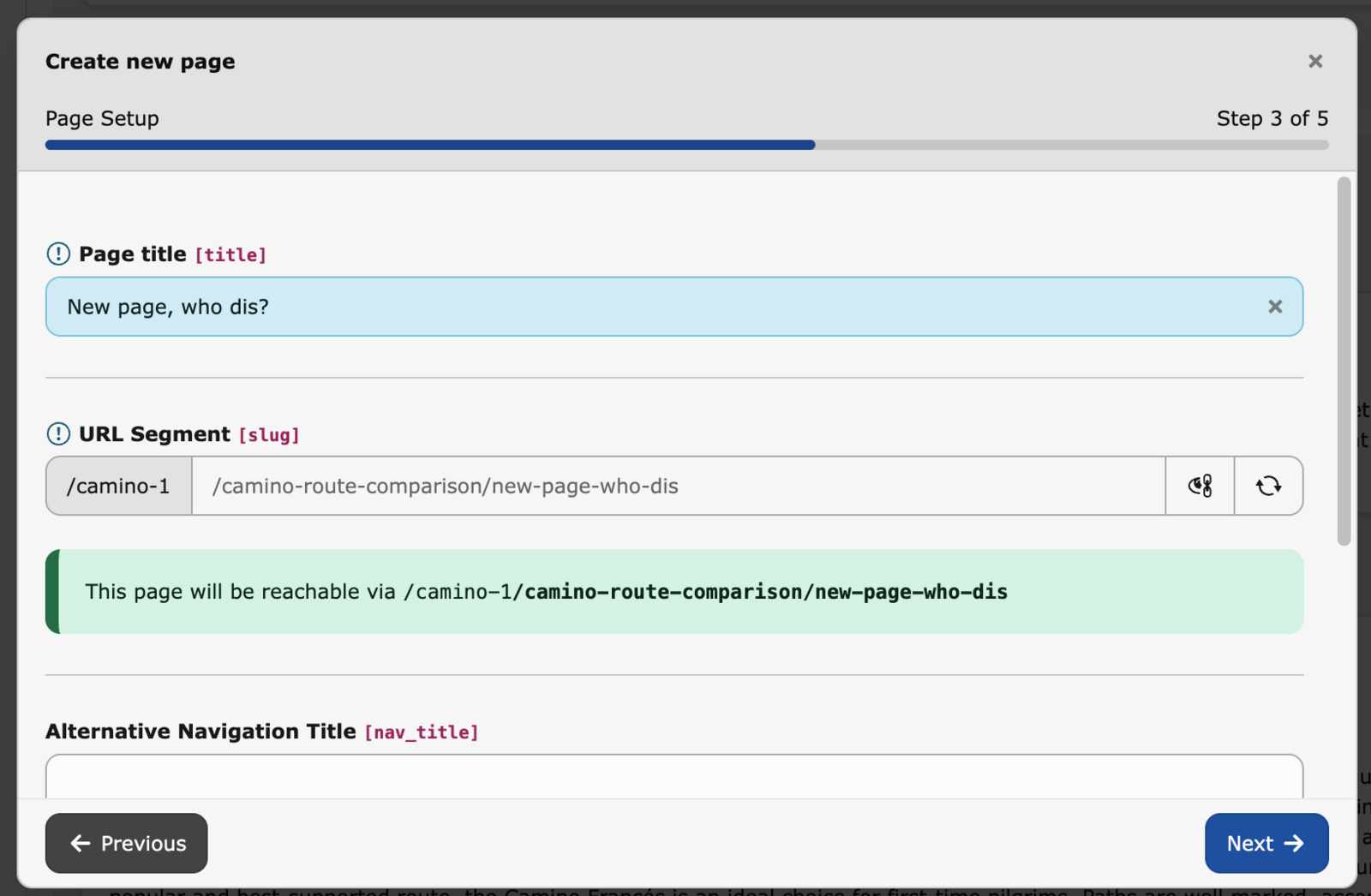Click the [title] field name tag
This screenshot has height=896, width=1371.
230,255
